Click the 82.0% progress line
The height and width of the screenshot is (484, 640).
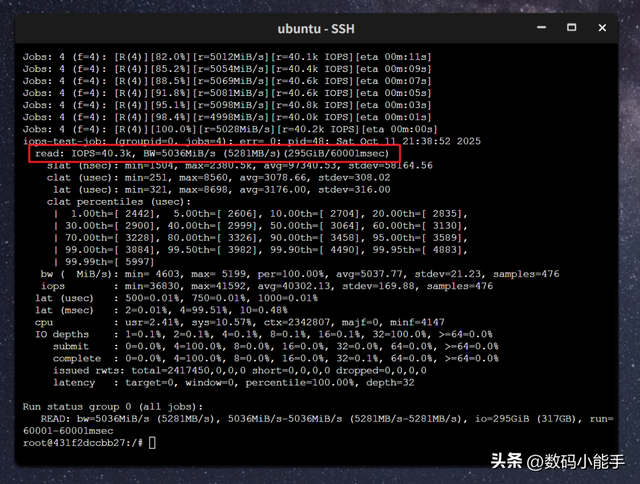coord(227,57)
